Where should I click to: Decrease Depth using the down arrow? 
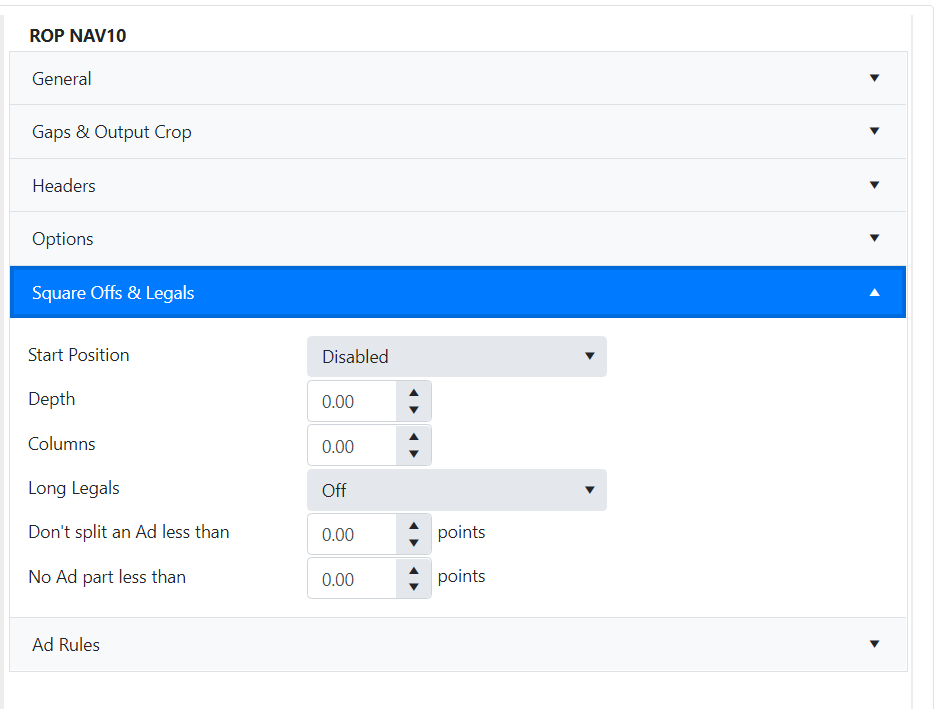[414, 411]
